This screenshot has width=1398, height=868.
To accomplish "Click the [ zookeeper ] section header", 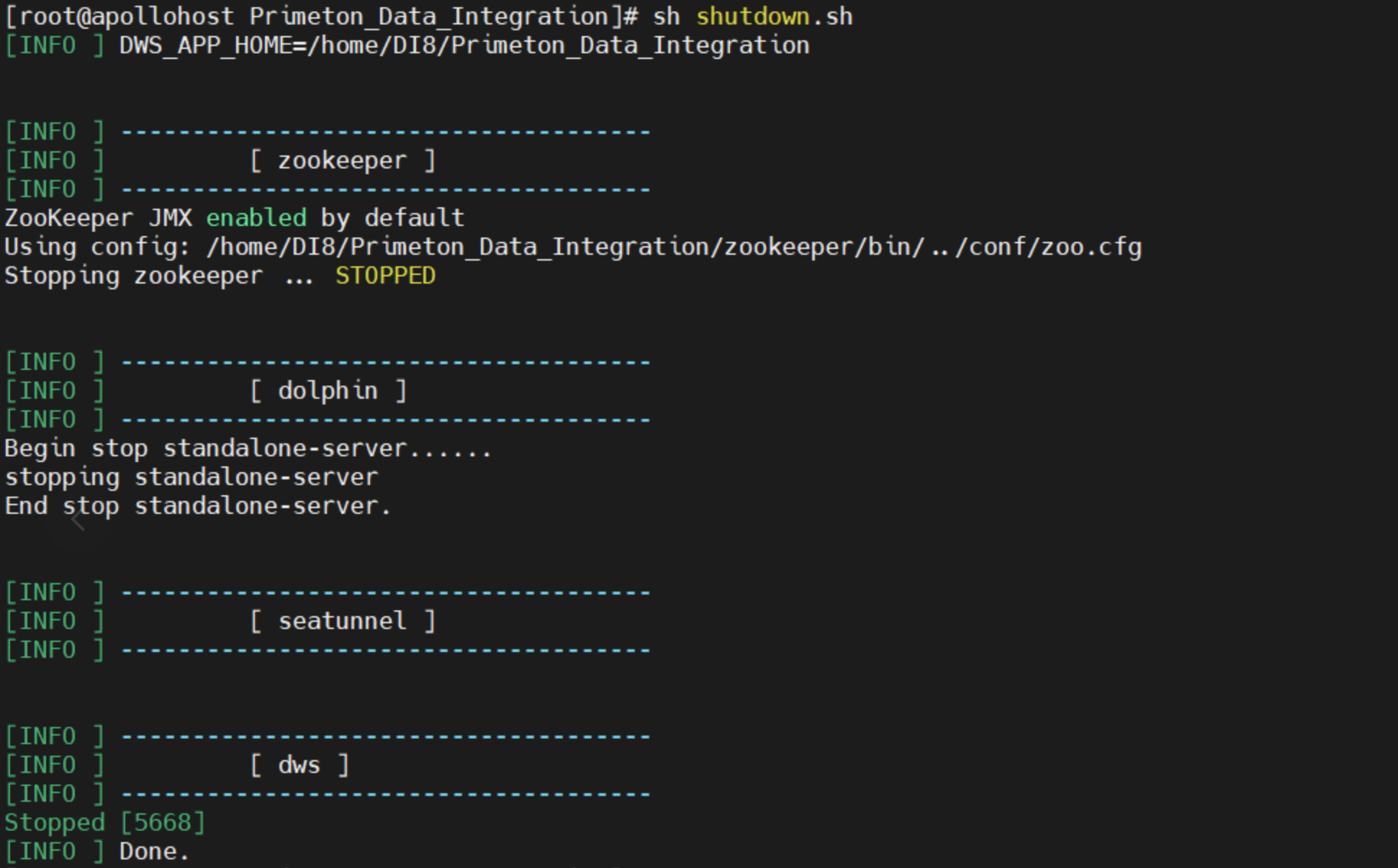I will click(342, 161).
